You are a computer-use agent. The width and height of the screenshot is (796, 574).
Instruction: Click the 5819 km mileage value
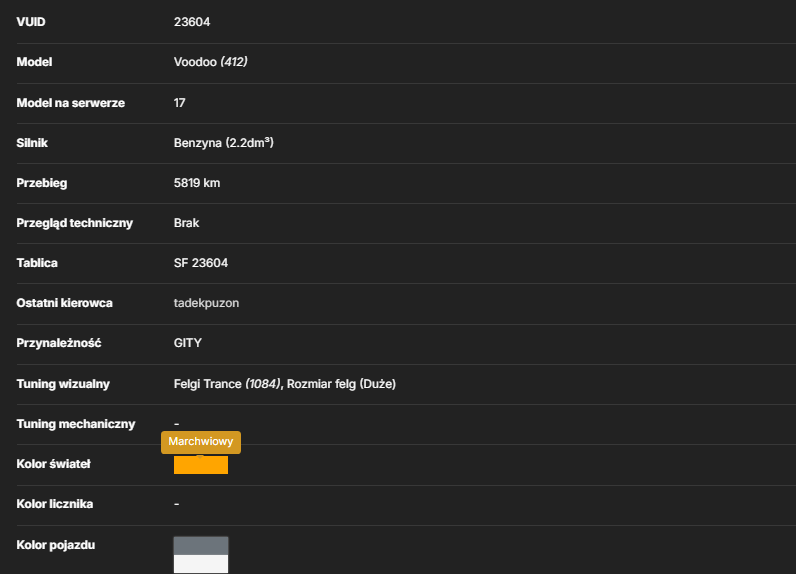click(197, 183)
